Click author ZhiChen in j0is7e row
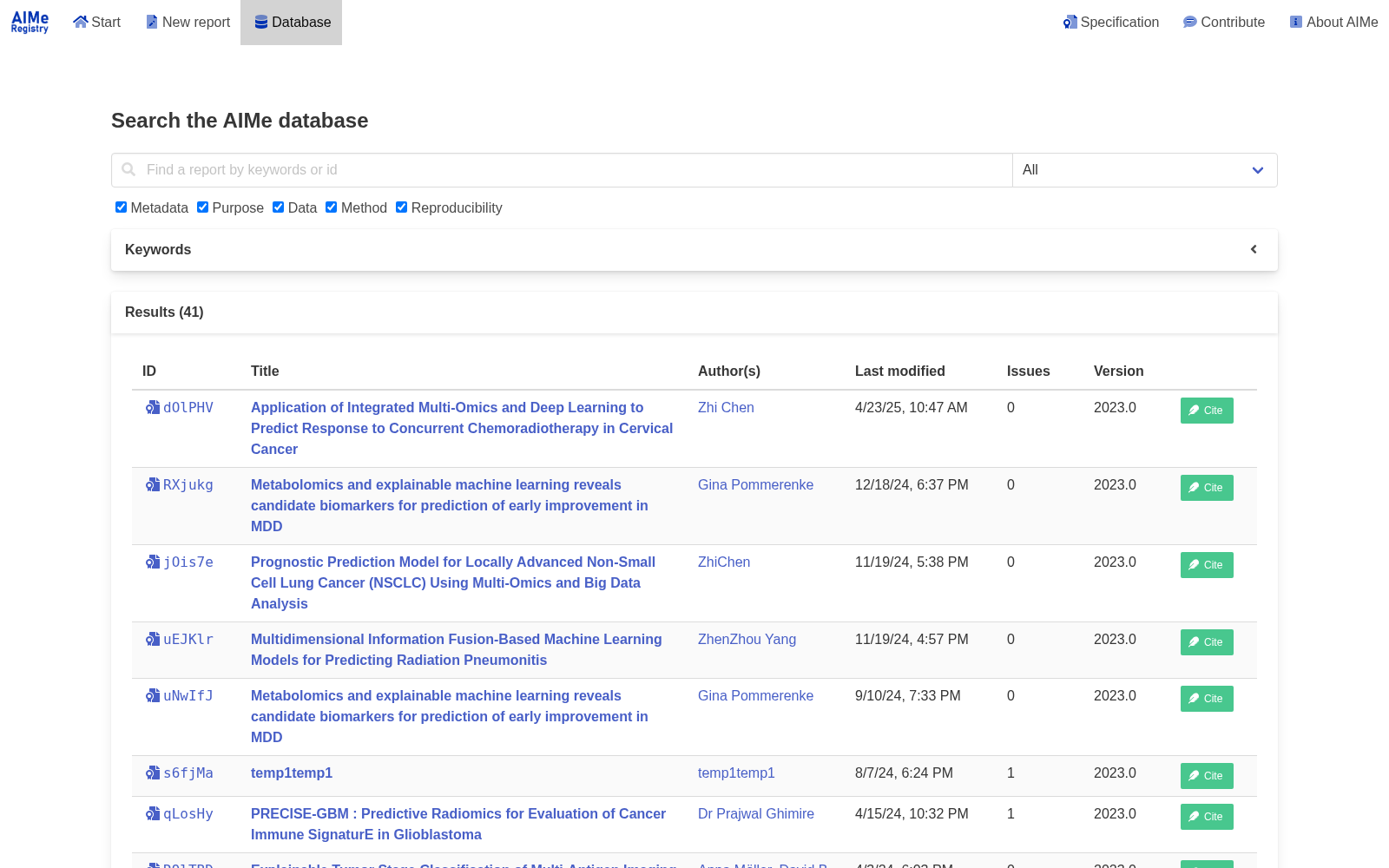Viewport: 1389px width, 868px height. [724, 562]
